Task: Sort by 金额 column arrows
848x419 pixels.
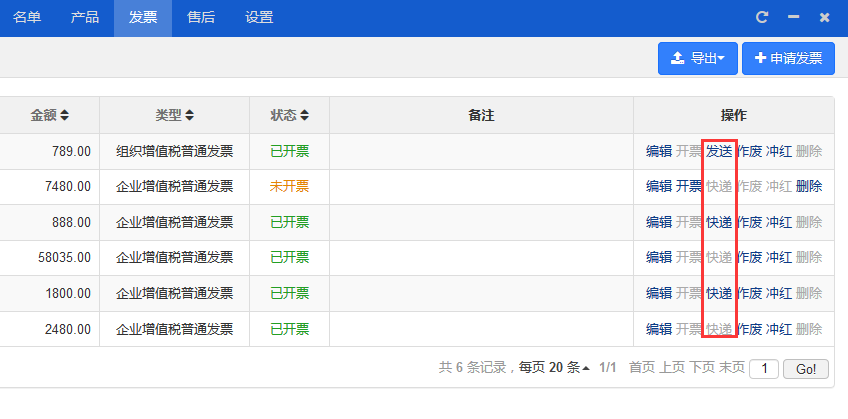Action: click(x=65, y=115)
